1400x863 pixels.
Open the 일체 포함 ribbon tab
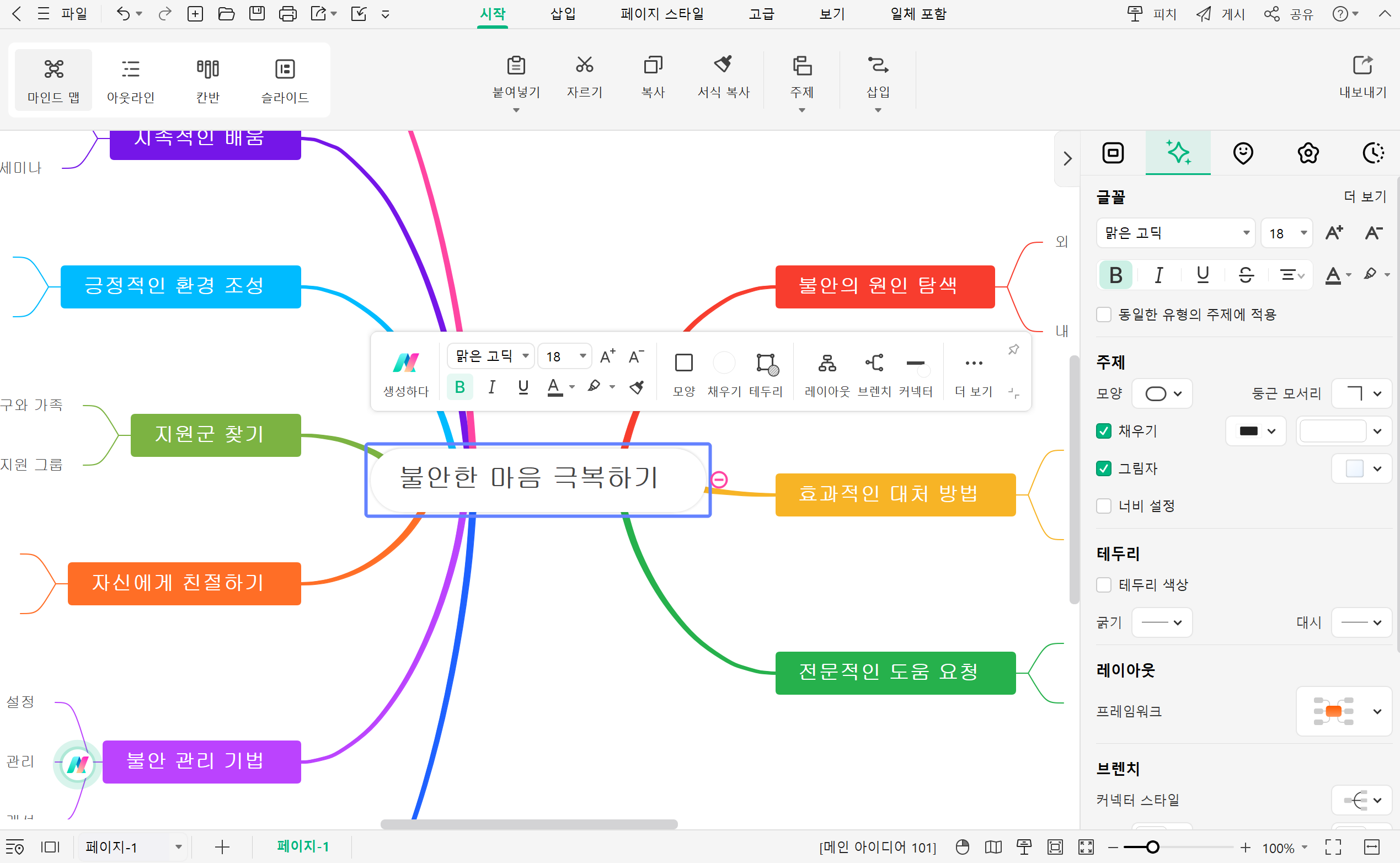tap(918, 14)
